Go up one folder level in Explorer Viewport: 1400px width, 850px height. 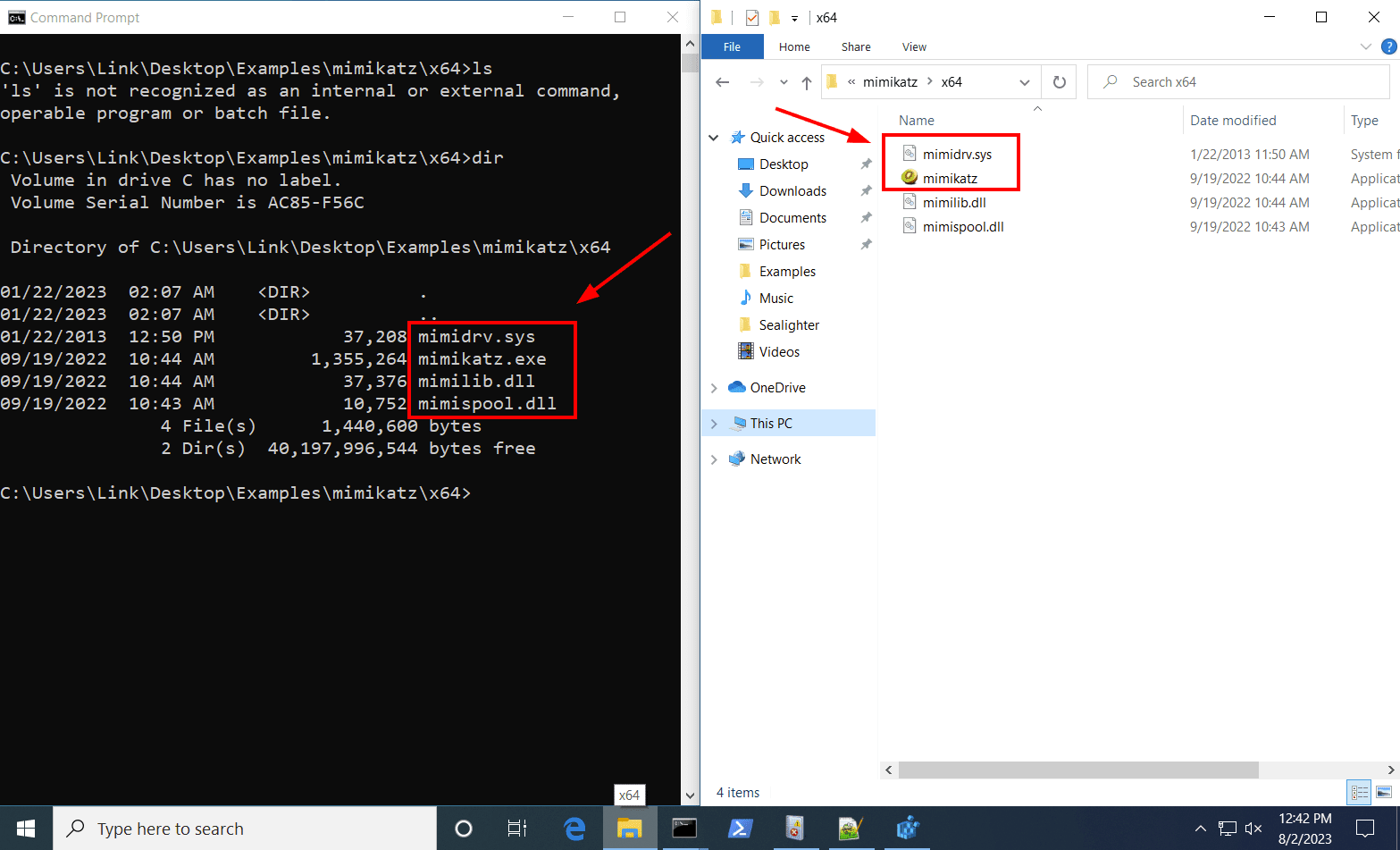(807, 82)
